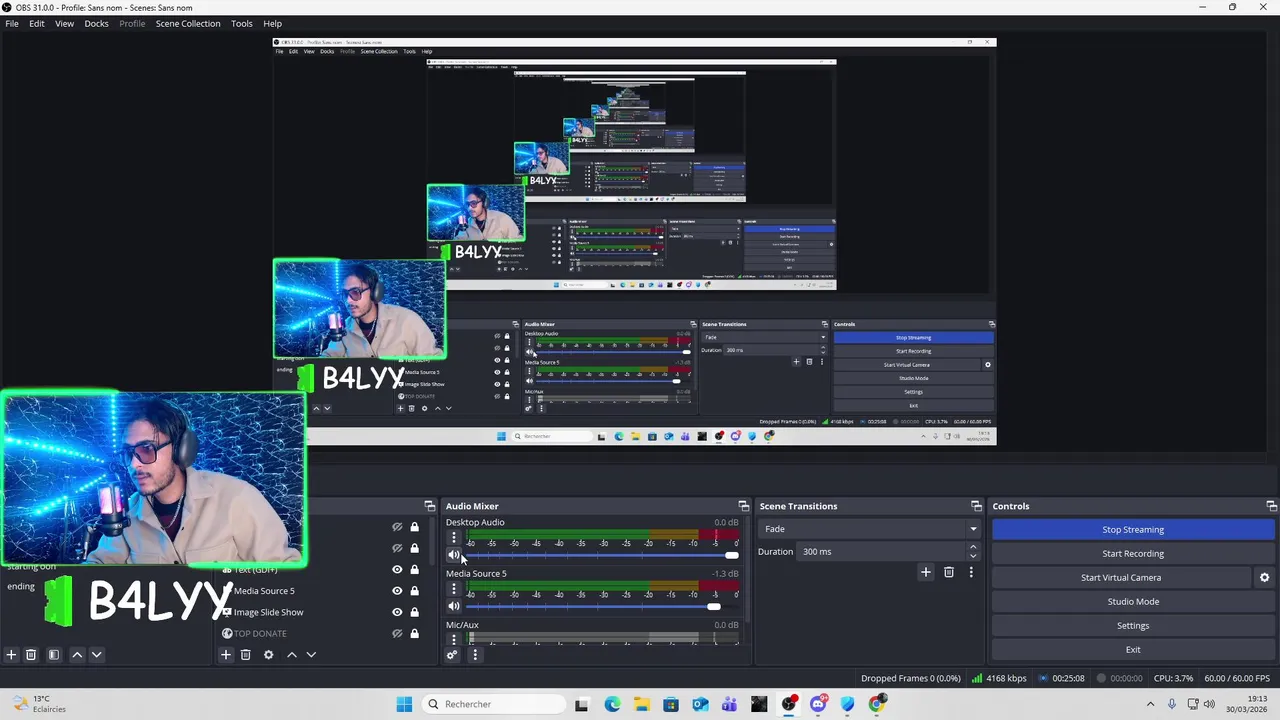Delete selected source with the trash icon
1280x720 pixels.
pos(245,655)
